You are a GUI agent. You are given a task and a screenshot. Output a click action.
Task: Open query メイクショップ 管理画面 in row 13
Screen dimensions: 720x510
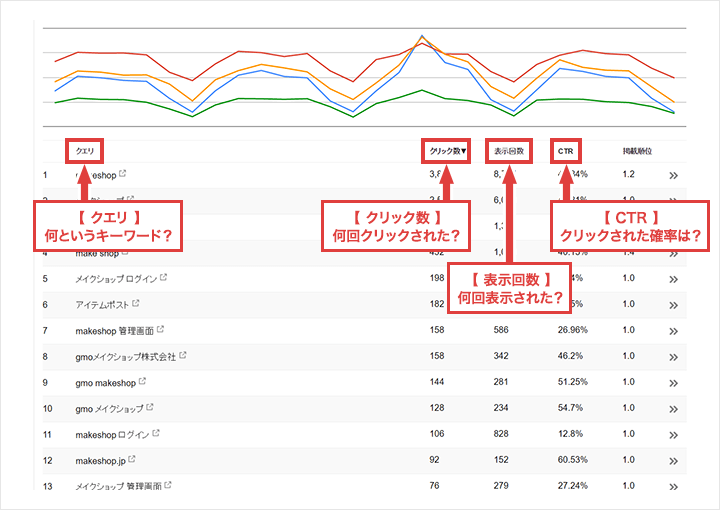click(118, 487)
